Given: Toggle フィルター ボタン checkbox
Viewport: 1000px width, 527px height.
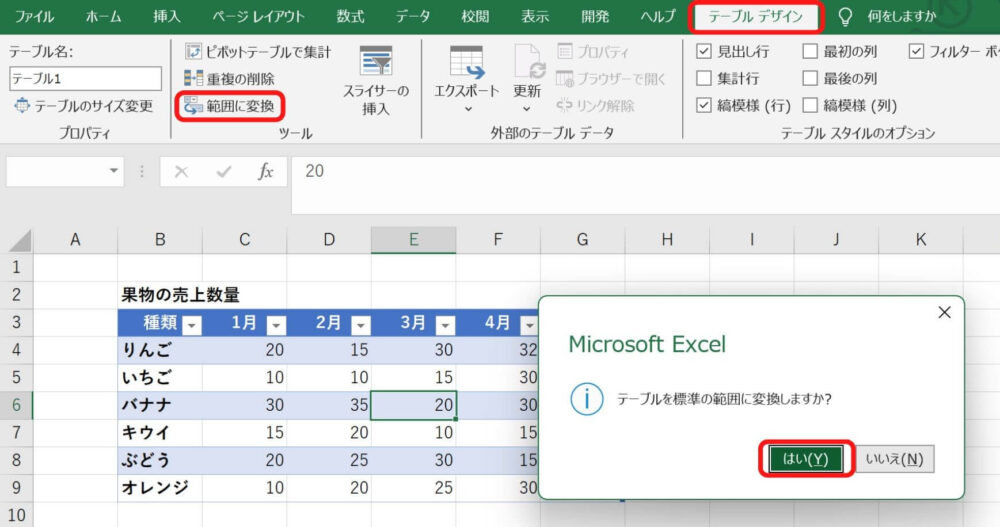Looking at the screenshot, I should [x=916, y=52].
